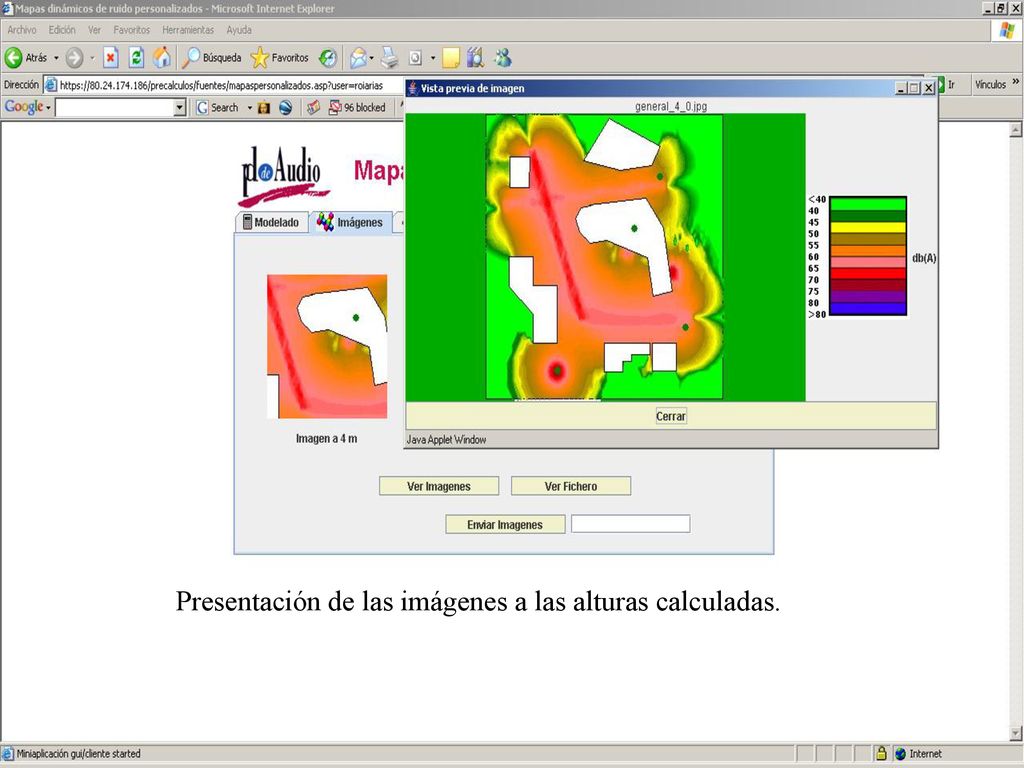
Task: Click the Windows flag logo
Action: [1006, 30]
